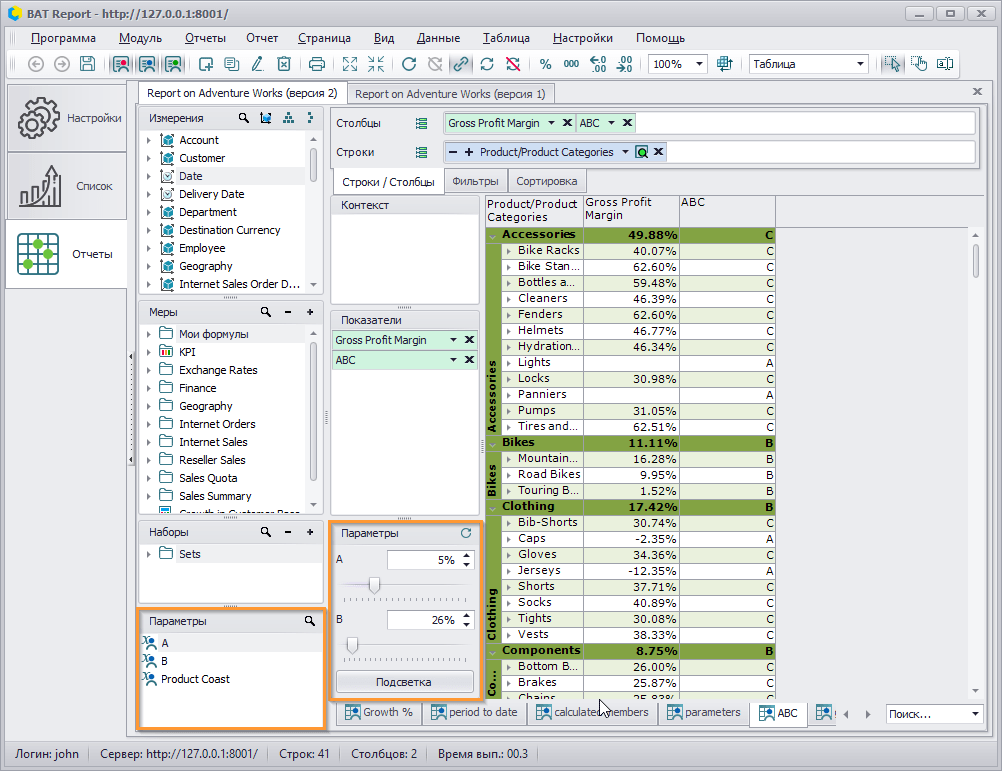Expand the Geography dimension node
The height and width of the screenshot is (771, 1002).
pyautogui.click(x=149, y=266)
